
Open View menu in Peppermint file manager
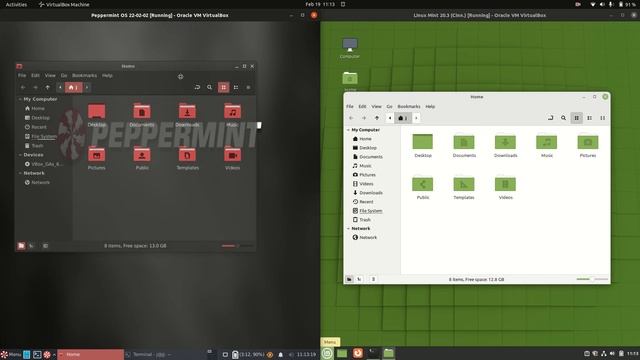50,76
